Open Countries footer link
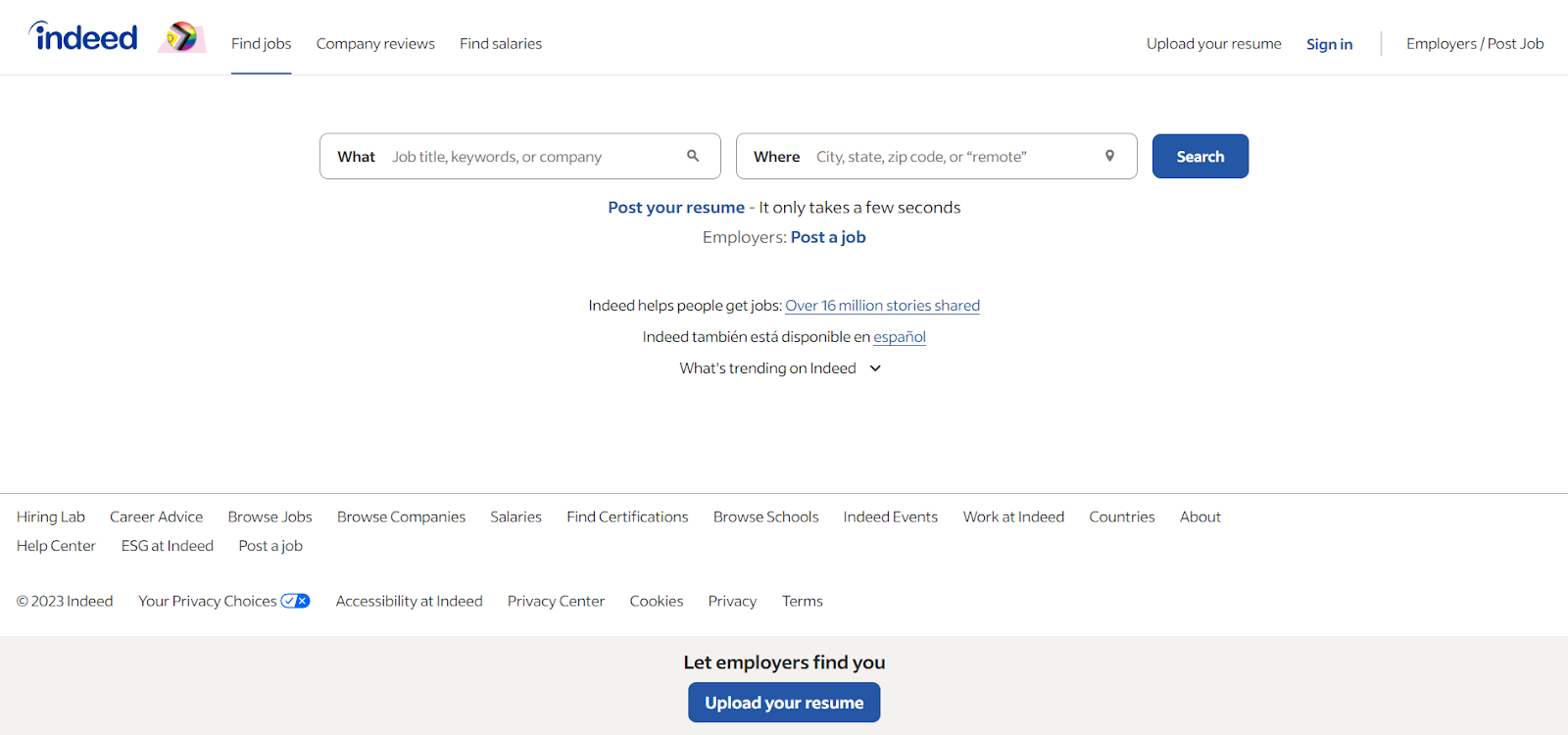This screenshot has height=735, width=1568. pyautogui.click(x=1121, y=516)
